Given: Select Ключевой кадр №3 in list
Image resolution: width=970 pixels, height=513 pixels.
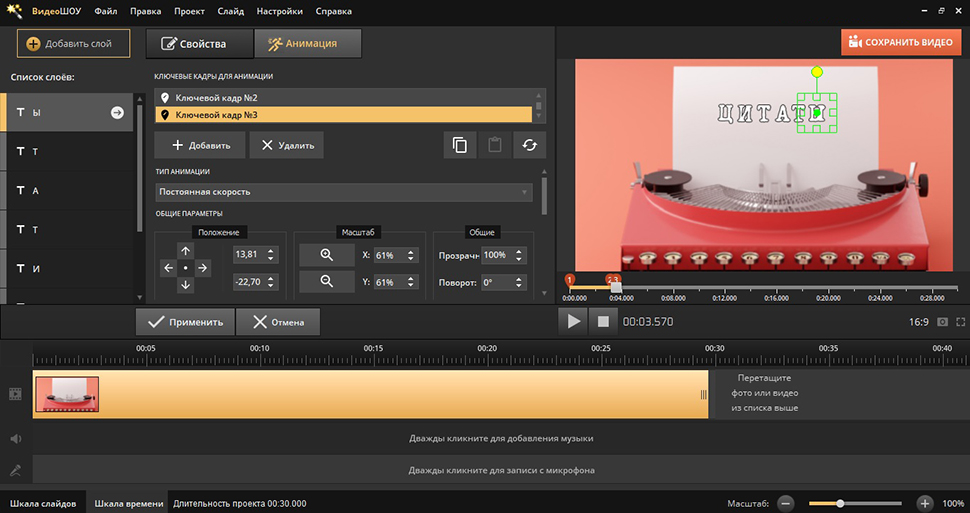Looking at the screenshot, I should click(343, 115).
